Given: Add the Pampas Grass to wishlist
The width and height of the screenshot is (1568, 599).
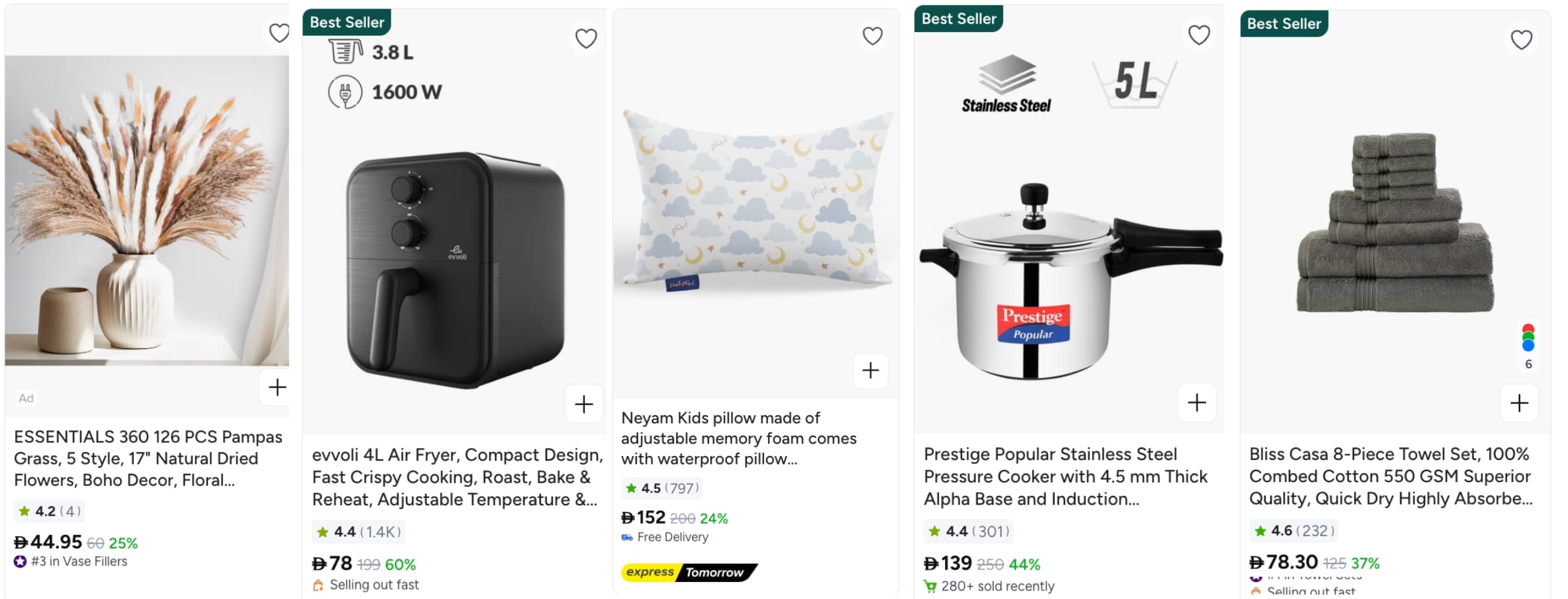Looking at the screenshot, I should click(279, 32).
